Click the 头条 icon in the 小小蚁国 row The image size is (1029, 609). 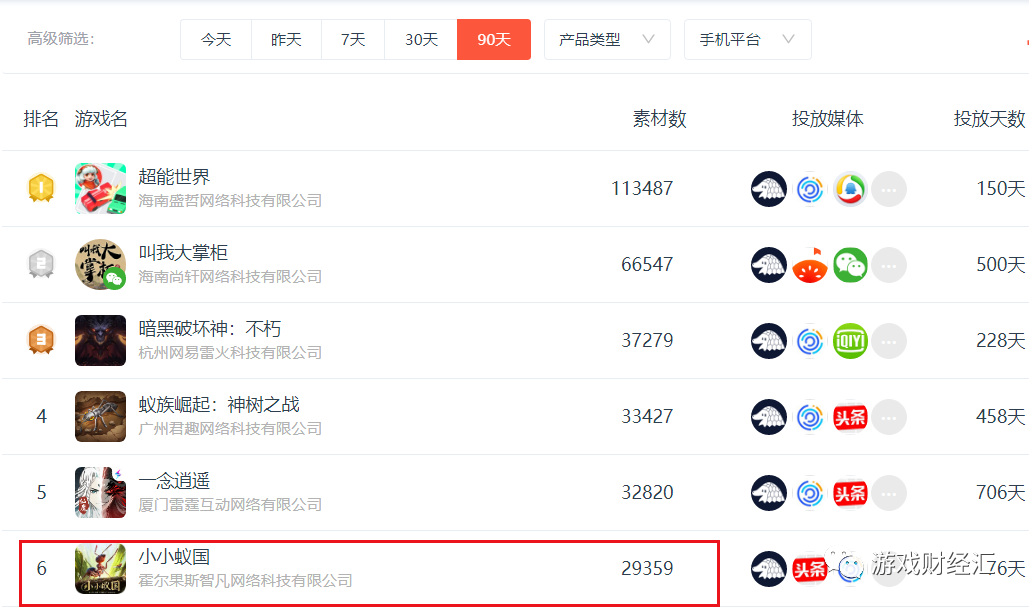(x=809, y=568)
